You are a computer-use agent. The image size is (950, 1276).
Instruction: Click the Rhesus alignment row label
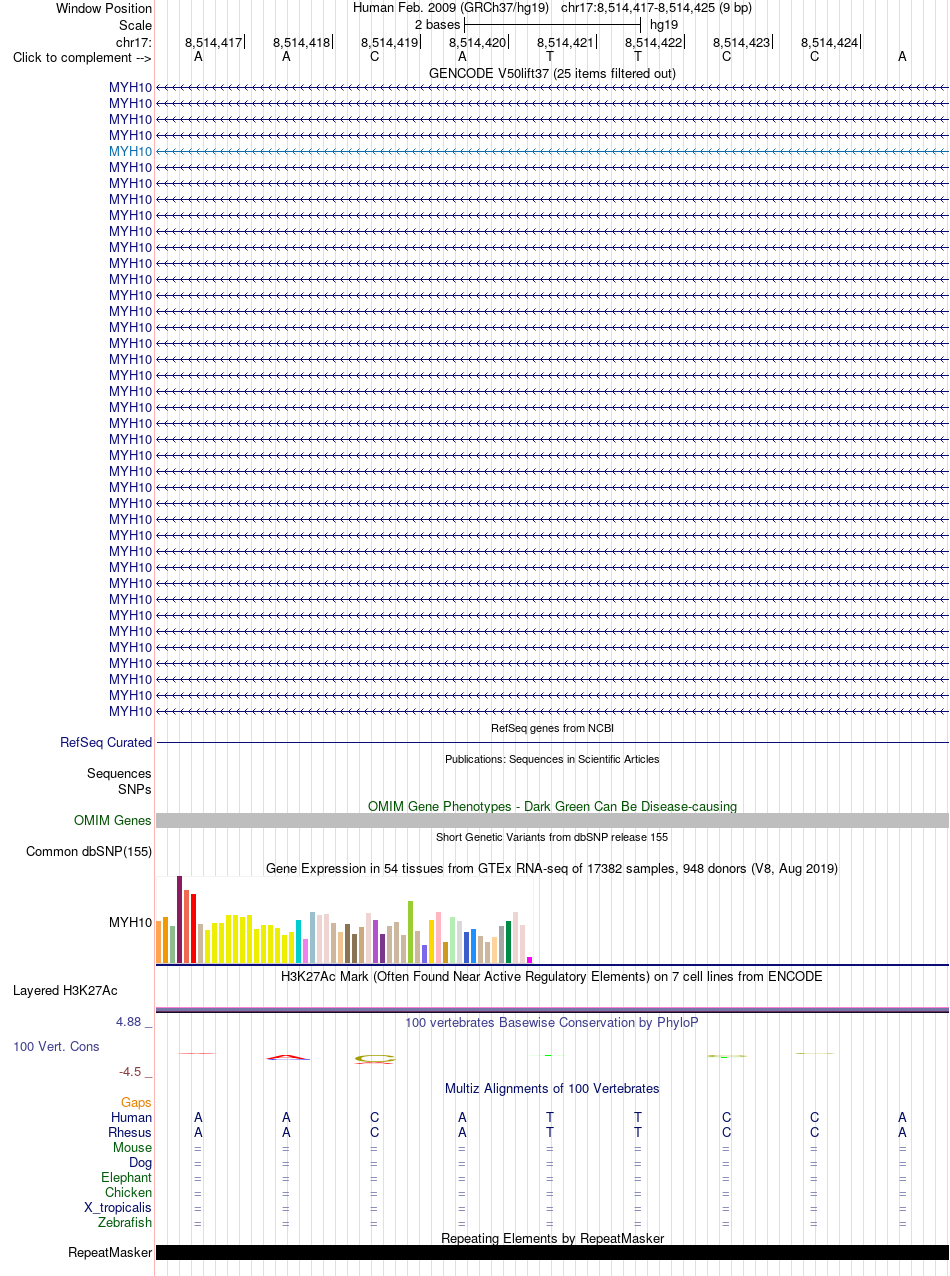tap(130, 1133)
